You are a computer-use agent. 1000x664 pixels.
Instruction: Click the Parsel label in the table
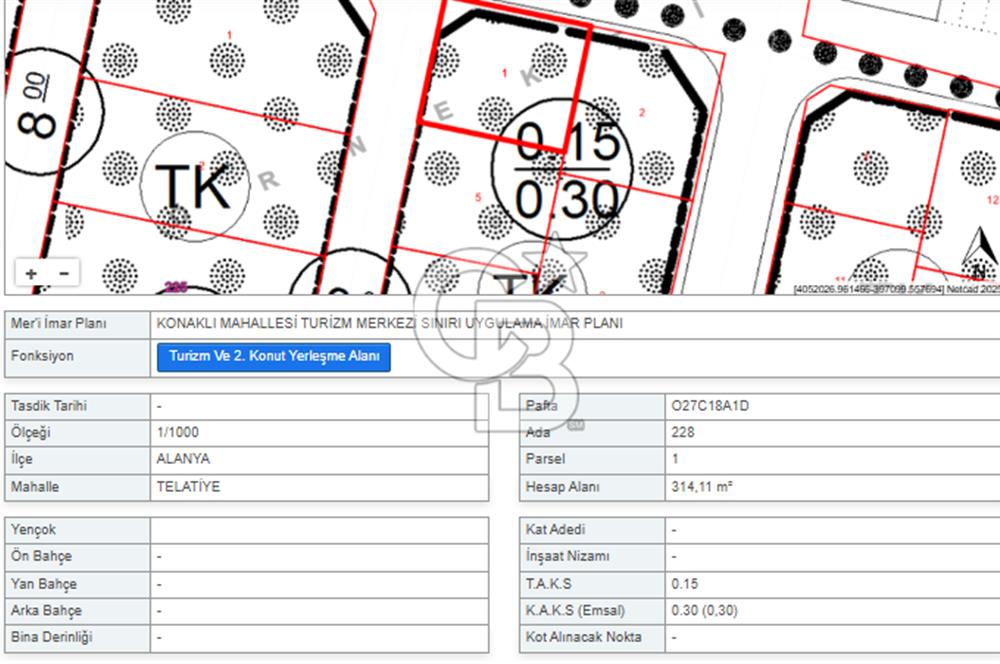click(x=545, y=459)
